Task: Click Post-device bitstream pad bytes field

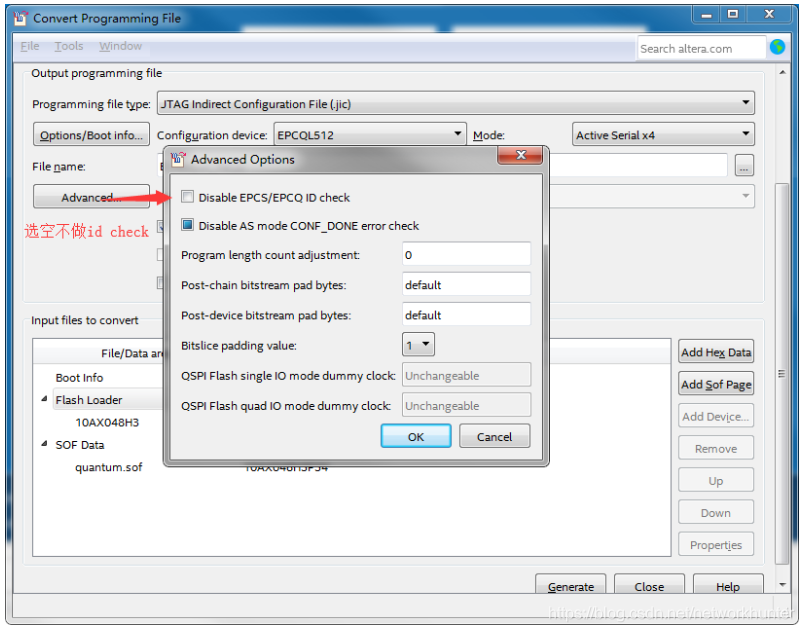Action: [466, 315]
